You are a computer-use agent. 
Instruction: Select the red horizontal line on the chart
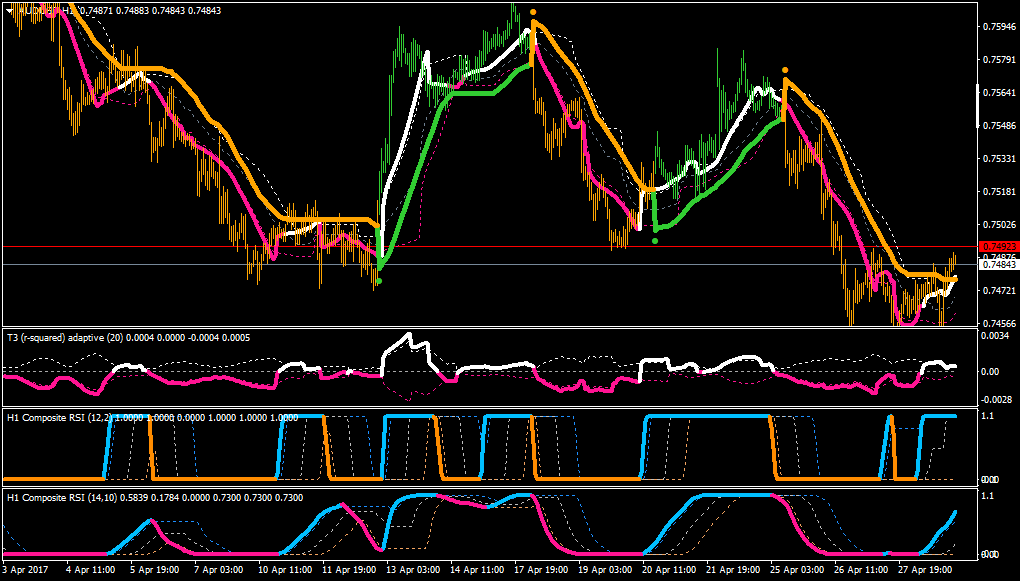tap(489, 247)
